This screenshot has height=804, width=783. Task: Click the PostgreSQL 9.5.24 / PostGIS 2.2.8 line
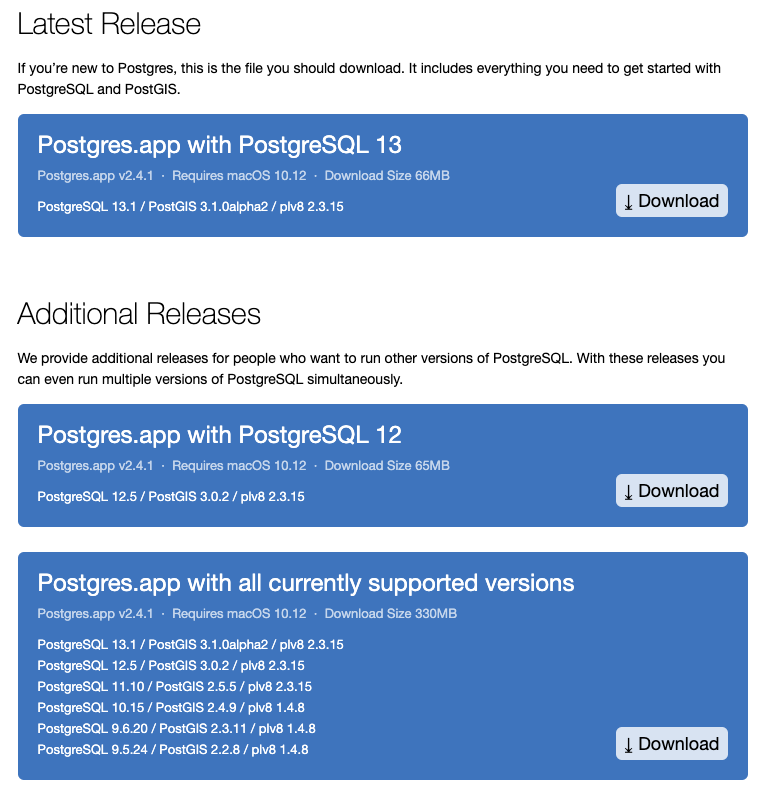[173, 750]
